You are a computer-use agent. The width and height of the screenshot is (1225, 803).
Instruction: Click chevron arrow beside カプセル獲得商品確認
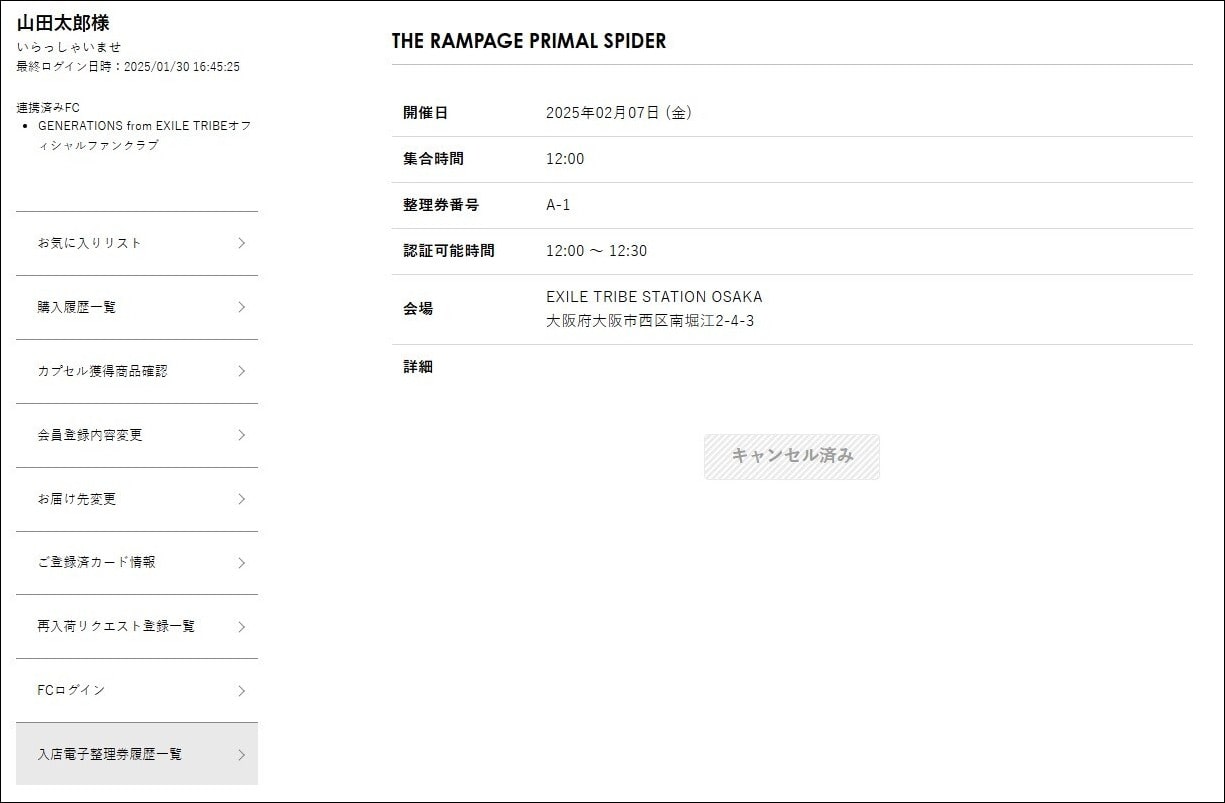(241, 371)
